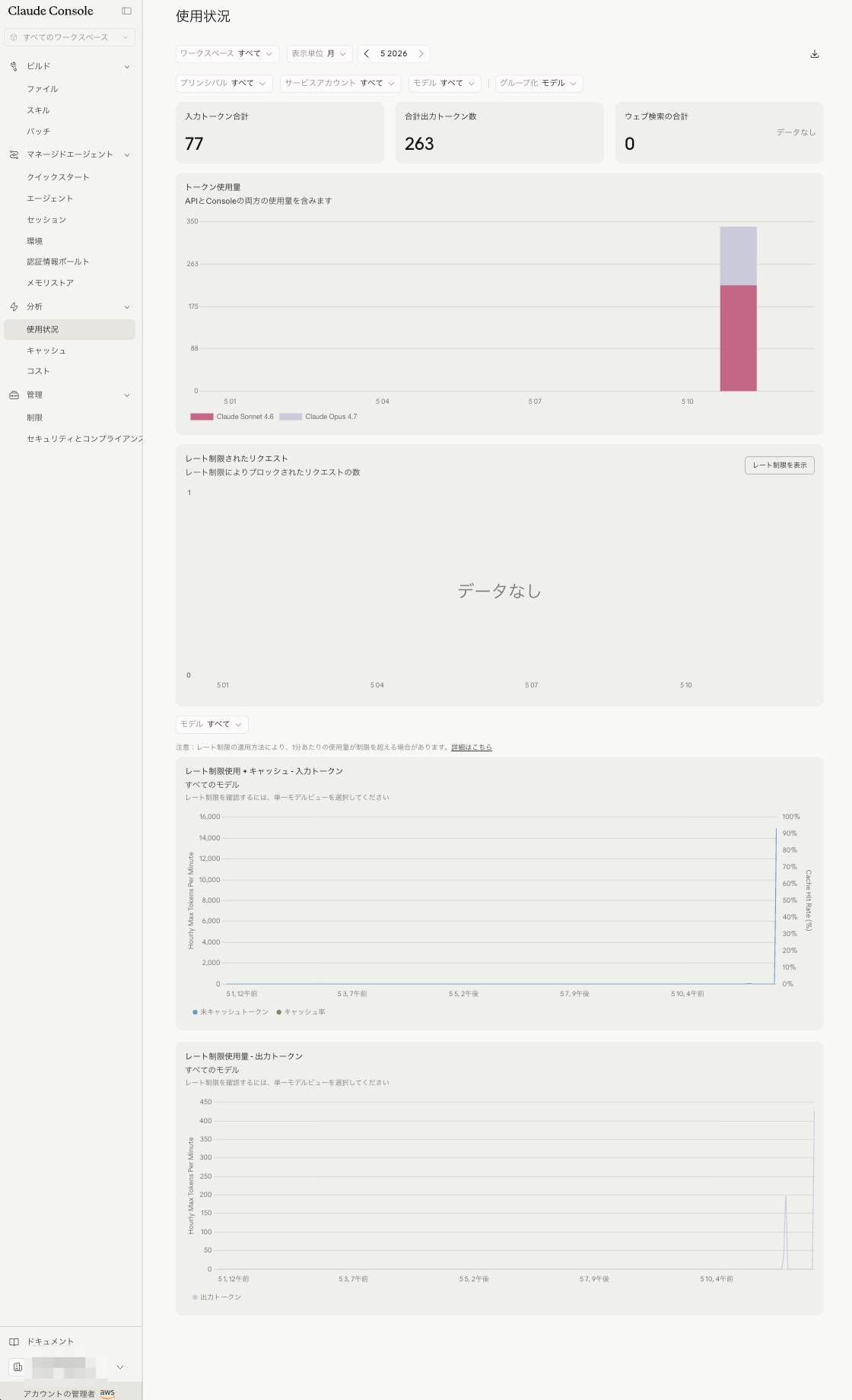Click the 合計出力トークン数 card

tap(499, 132)
